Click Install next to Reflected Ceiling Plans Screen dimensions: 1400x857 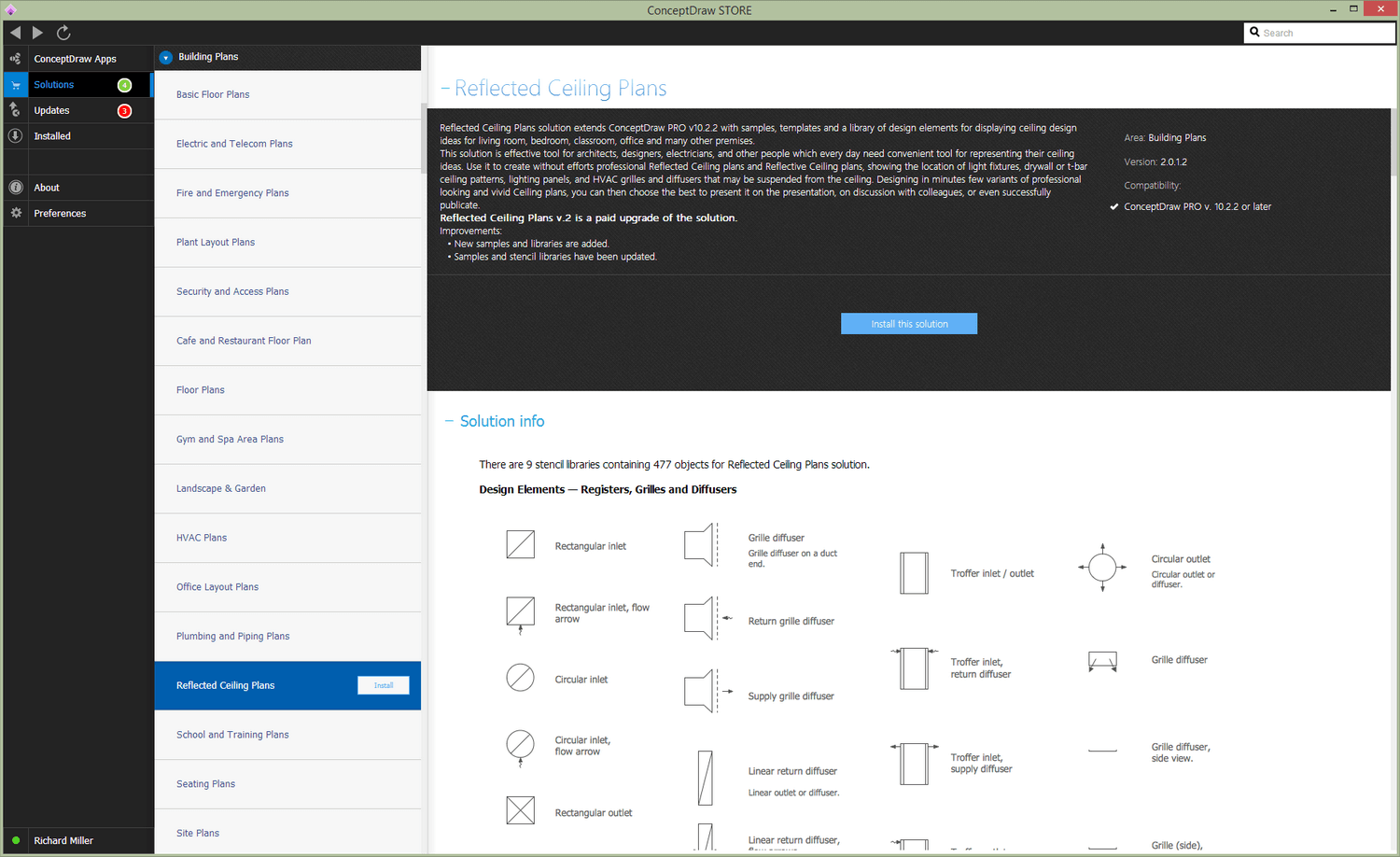(384, 685)
